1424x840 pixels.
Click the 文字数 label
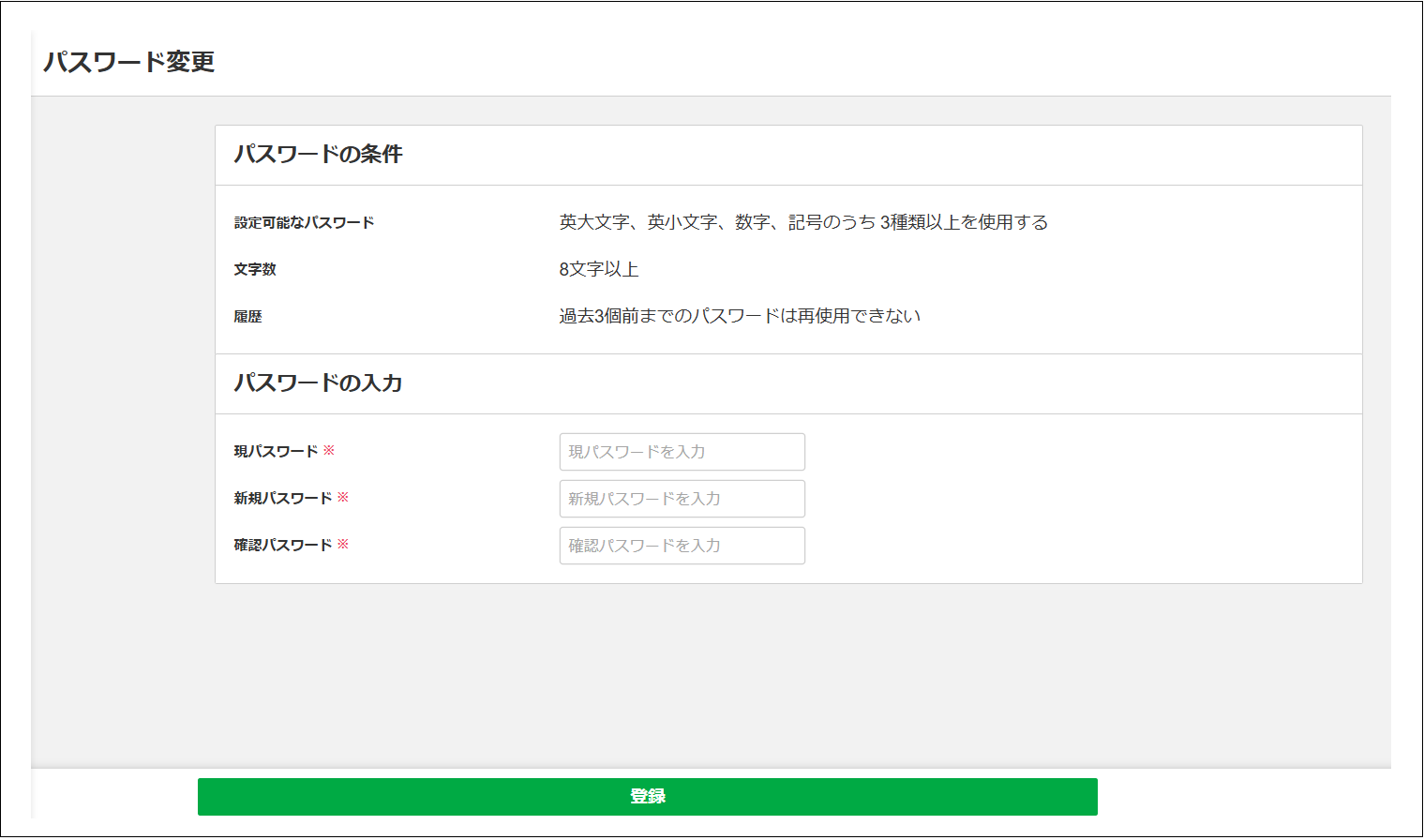click(x=255, y=270)
